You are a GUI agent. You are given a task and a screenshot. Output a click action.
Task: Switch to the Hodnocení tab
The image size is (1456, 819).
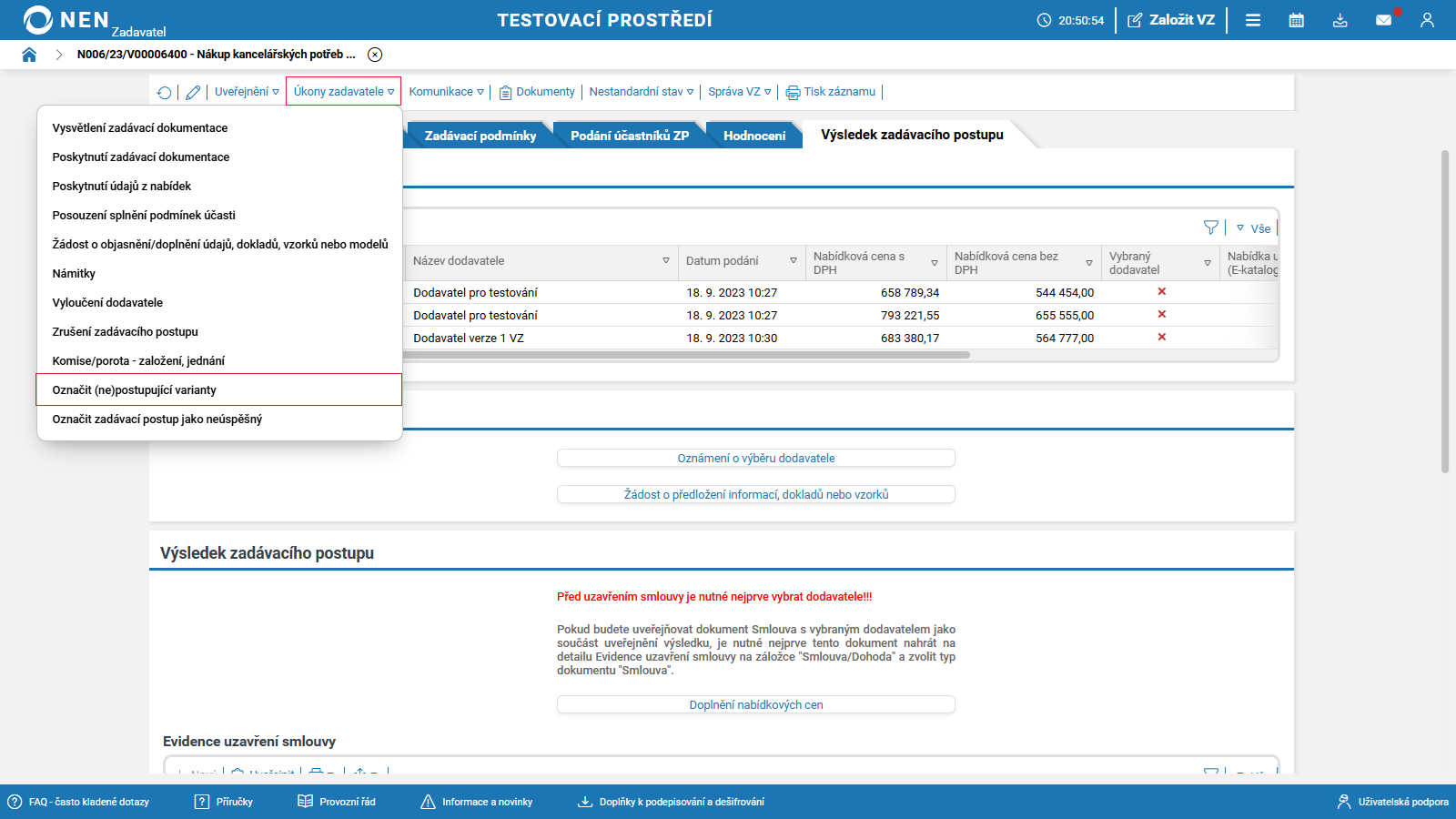pos(753,136)
